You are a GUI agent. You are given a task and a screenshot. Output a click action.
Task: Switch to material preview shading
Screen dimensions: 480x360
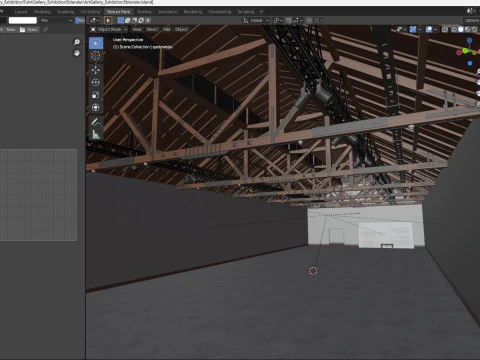(x=468, y=30)
